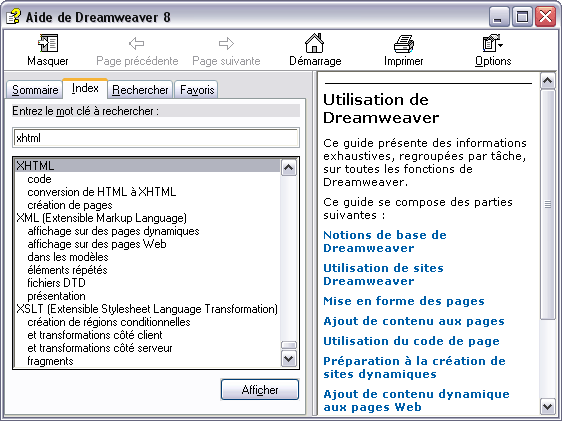Maximize the Aide de Dreamweaver window

[x=522, y=16]
